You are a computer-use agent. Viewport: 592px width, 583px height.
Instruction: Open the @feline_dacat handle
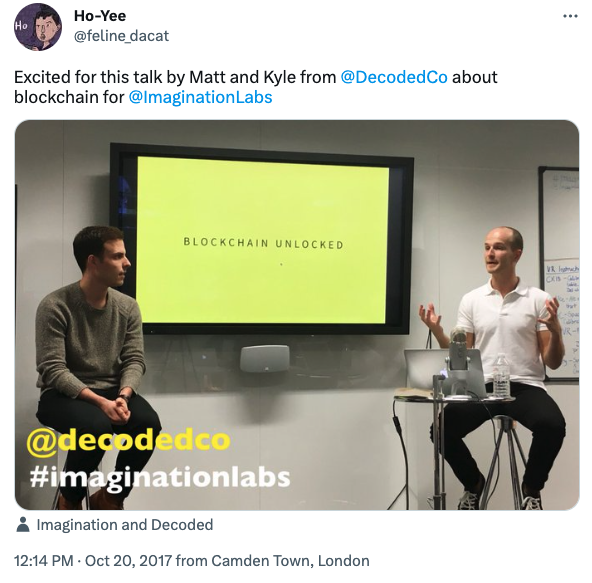pos(121,36)
